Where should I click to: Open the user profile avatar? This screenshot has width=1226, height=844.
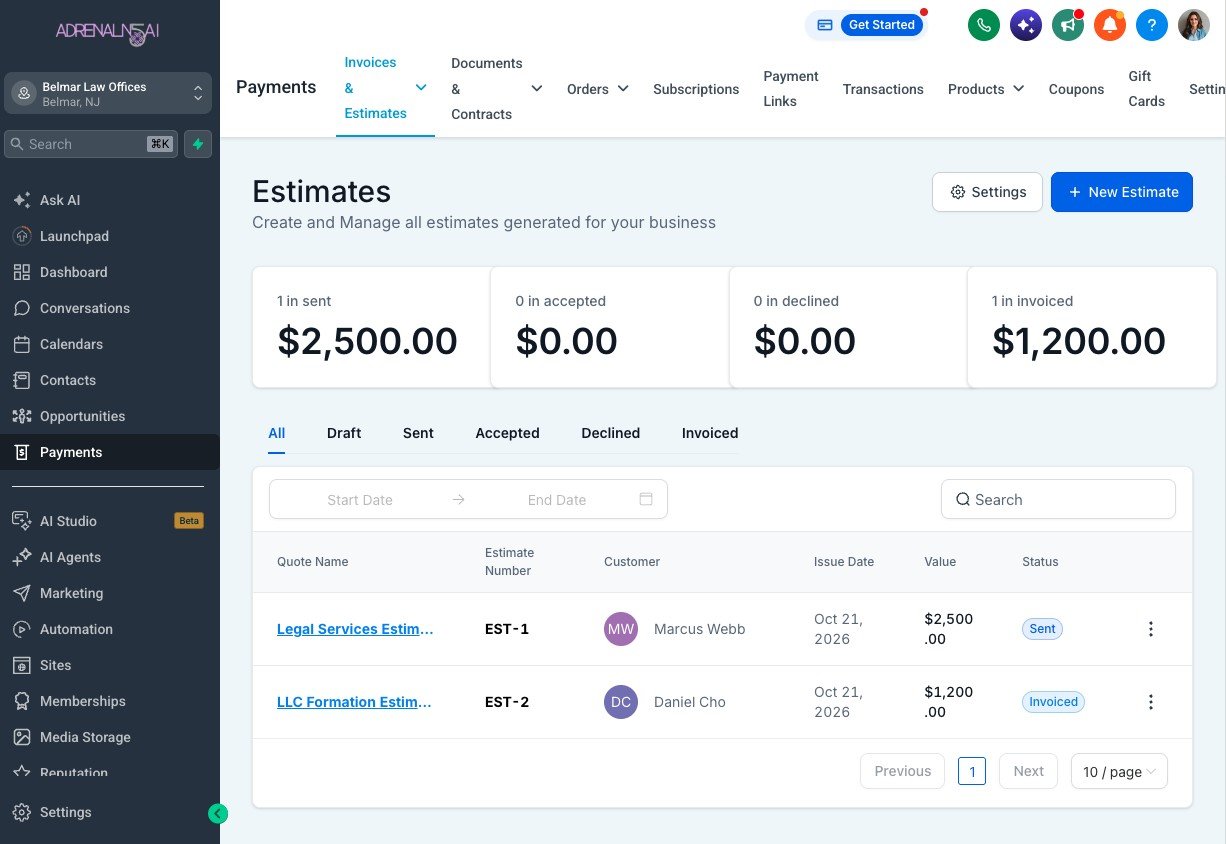pos(1194,25)
